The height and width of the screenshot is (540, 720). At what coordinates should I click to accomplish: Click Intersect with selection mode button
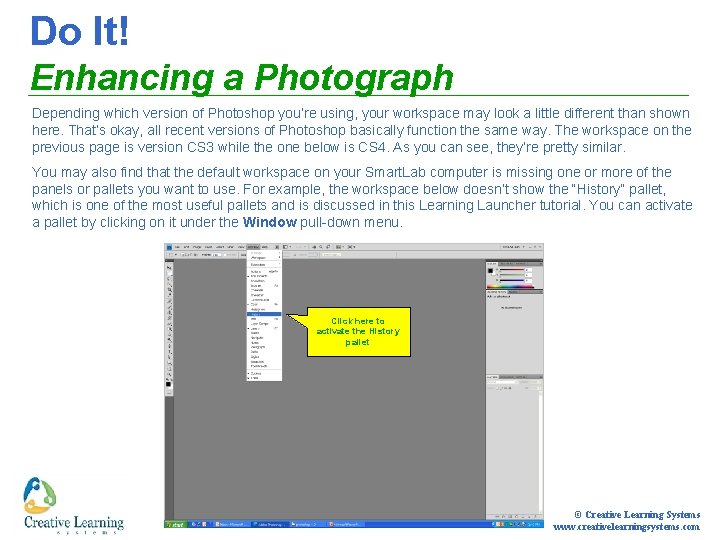coord(195,255)
